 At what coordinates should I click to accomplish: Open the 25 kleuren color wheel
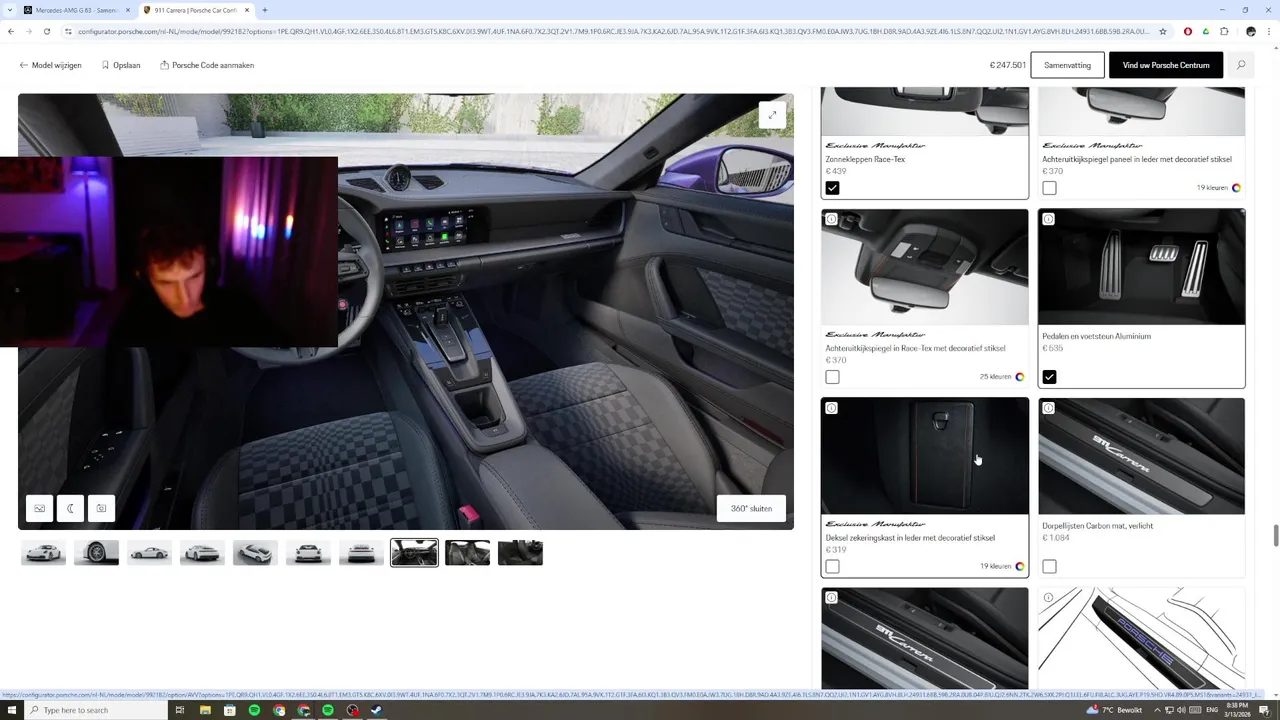1020,377
